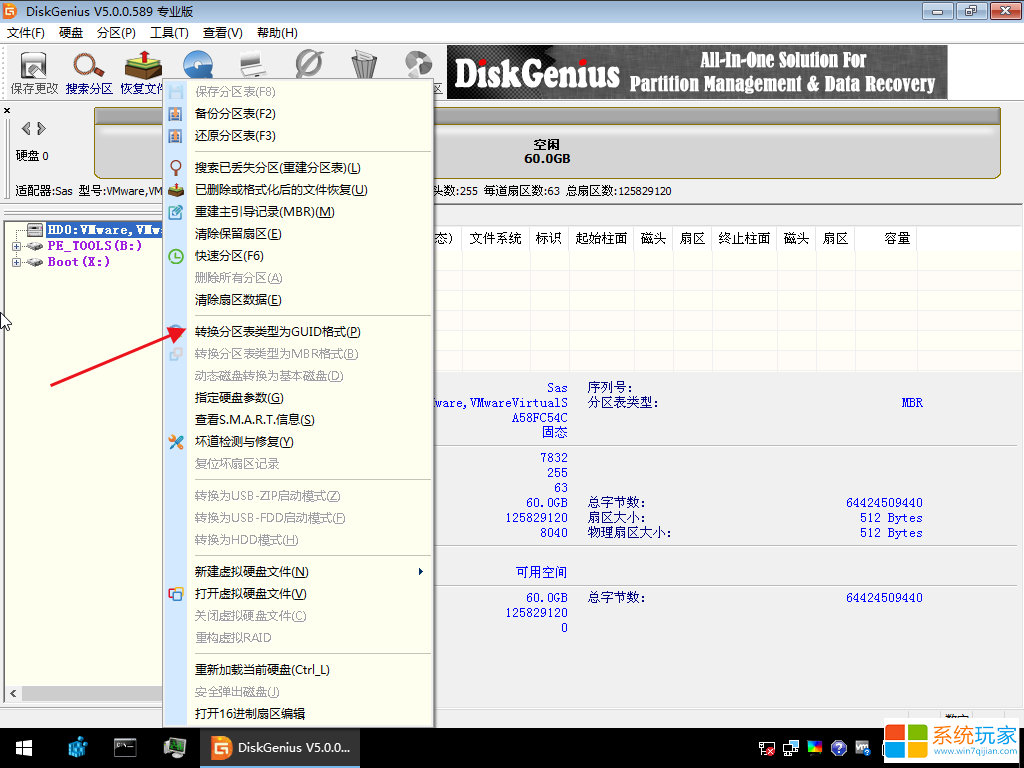
Task: Click the 起始柱面 column header
Action: [601, 239]
